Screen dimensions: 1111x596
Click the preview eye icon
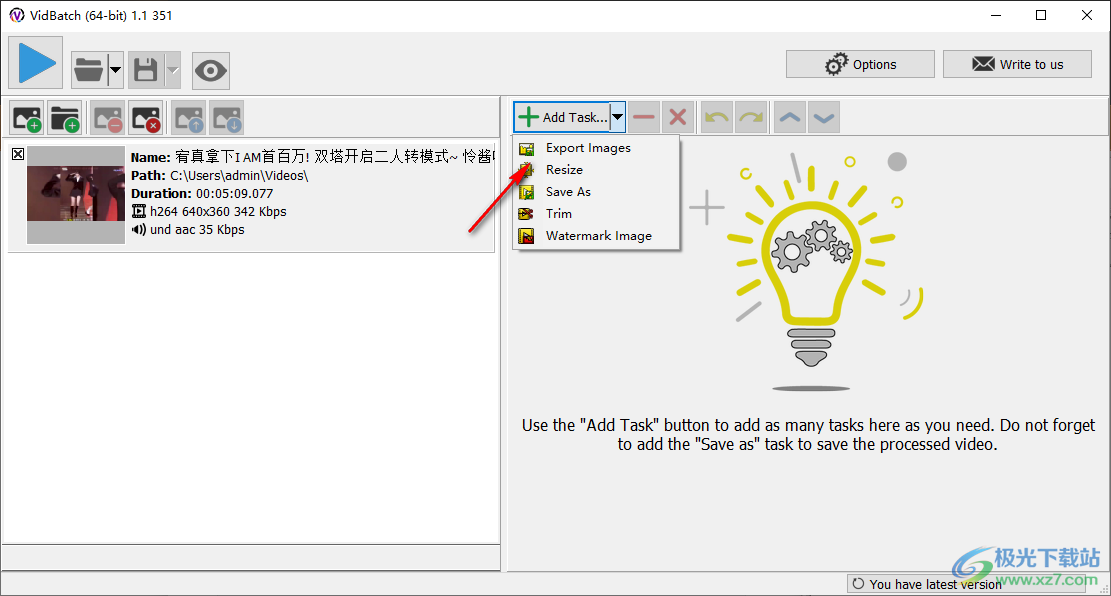pos(211,70)
